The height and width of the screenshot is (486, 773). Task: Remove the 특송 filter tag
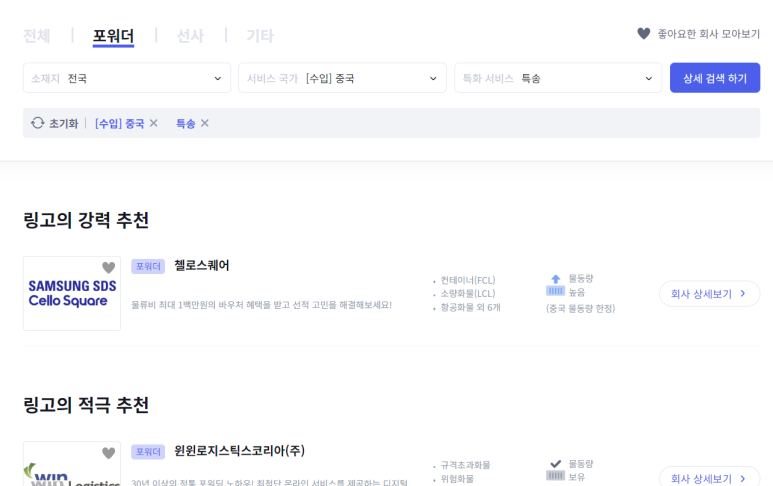205,123
